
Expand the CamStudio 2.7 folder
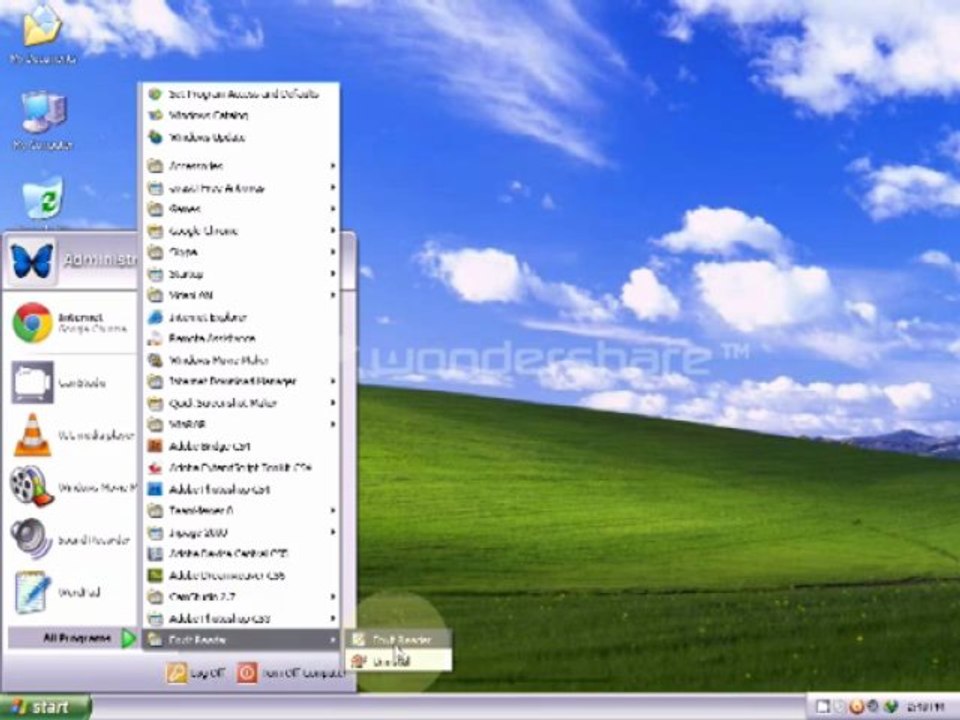pos(241,597)
